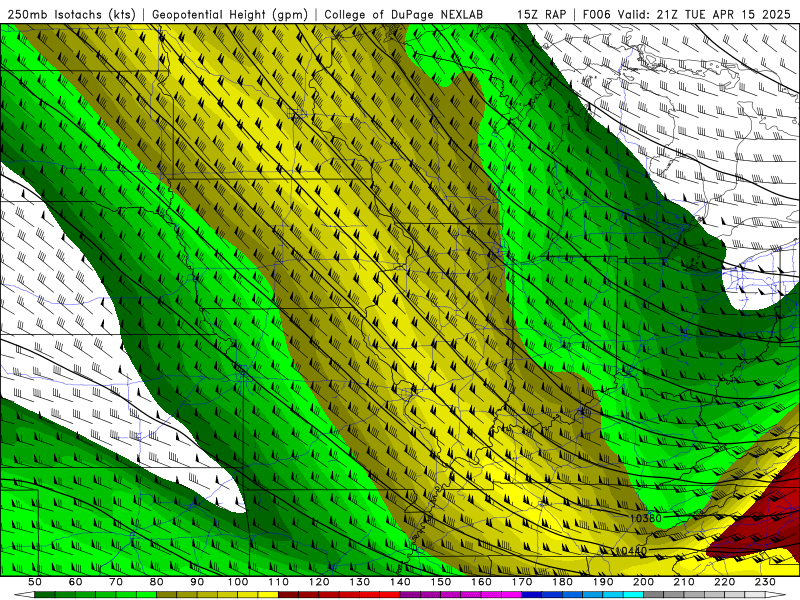The width and height of the screenshot is (800, 600).
Task: Click the "250mb Isotachs (kts)" title text
Action: pyautogui.click(x=72, y=14)
